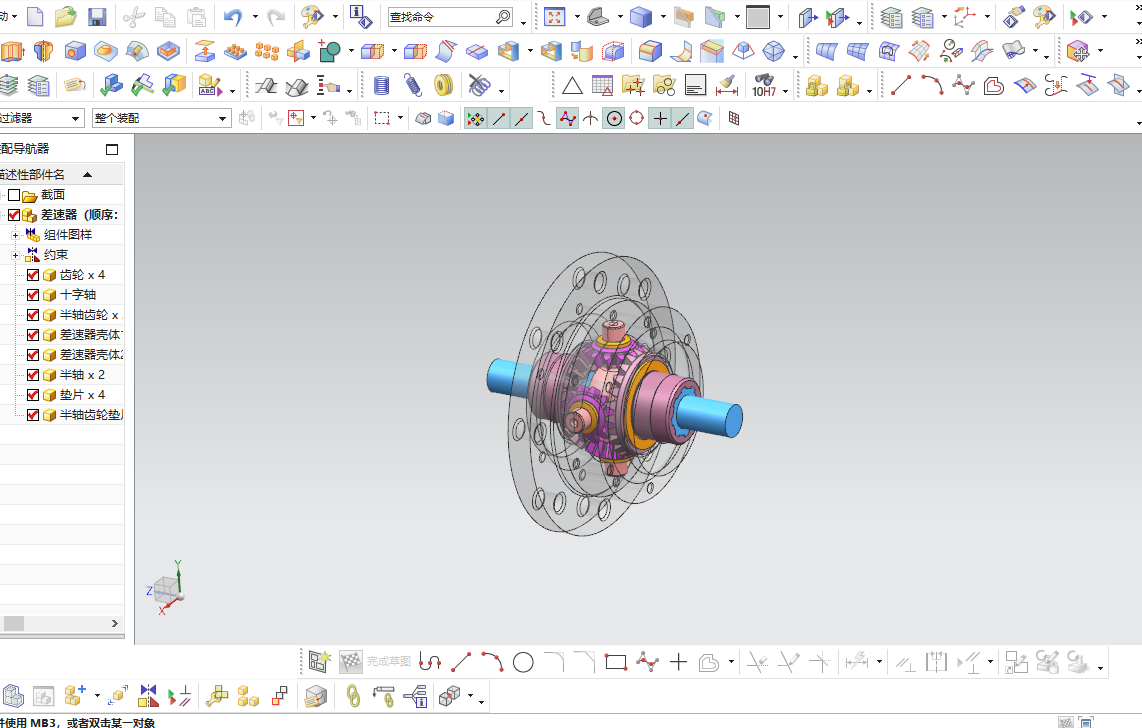
Task: Pick the Line tool in upper-right curve toolbar
Action: (x=901, y=86)
